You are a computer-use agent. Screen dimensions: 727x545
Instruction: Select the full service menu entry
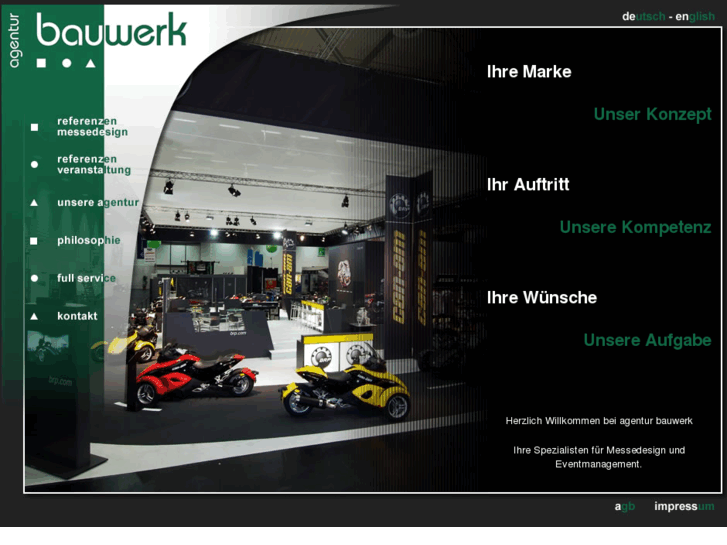tap(86, 278)
